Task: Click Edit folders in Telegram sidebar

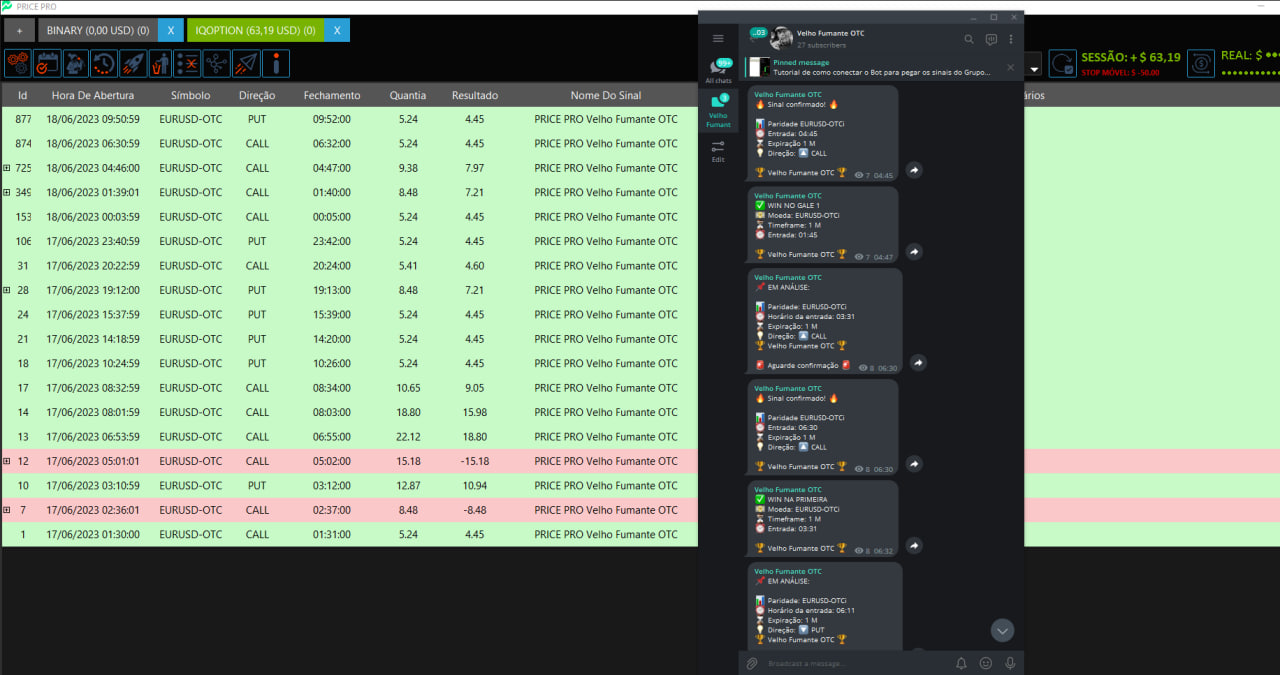Action: (718, 151)
